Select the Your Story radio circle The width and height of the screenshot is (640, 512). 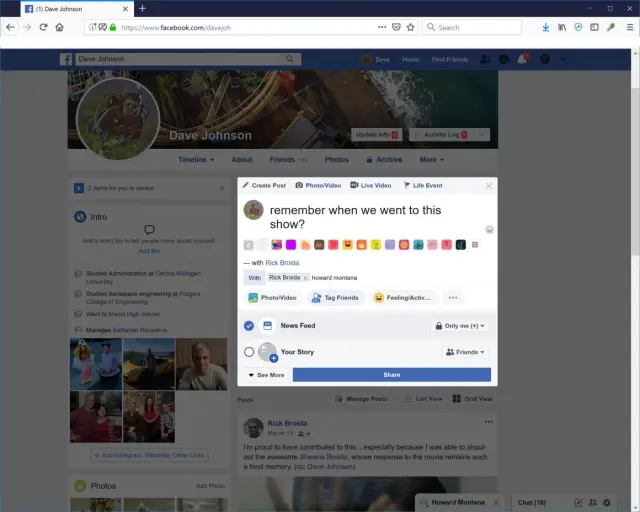tap(249, 352)
